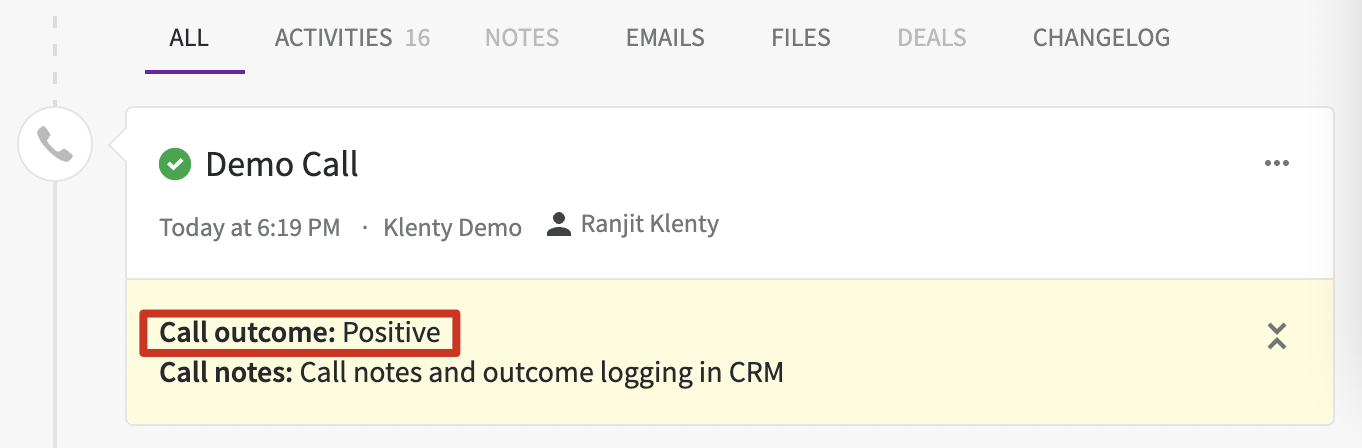Click the person icon beside Ranjit Klenty
Screen dimensions: 1362x448
click(558, 225)
